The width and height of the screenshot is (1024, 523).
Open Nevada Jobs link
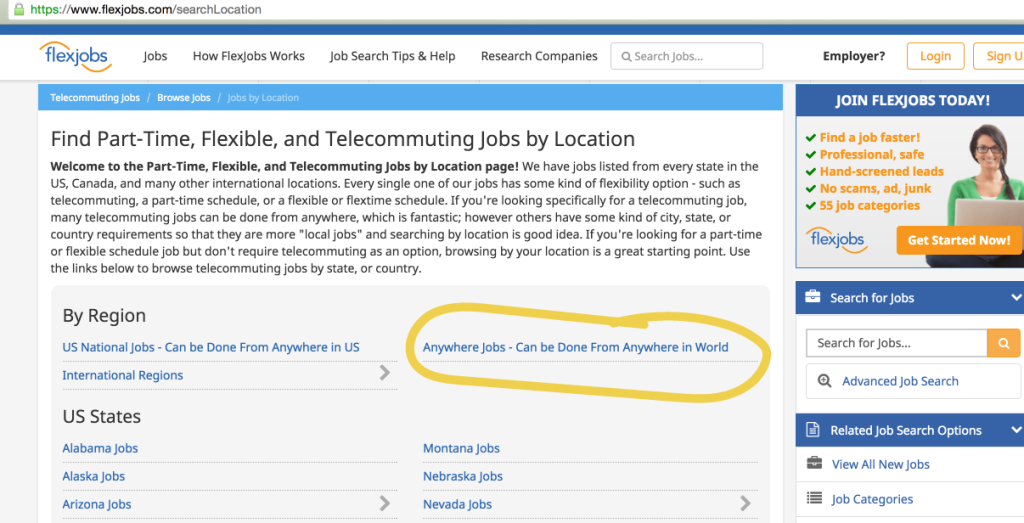click(x=457, y=505)
